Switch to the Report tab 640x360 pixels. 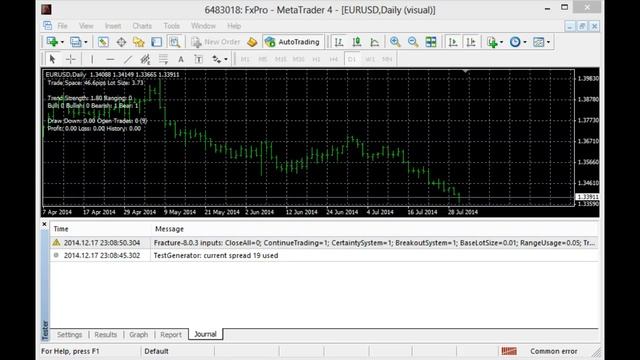tap(171, 334)
